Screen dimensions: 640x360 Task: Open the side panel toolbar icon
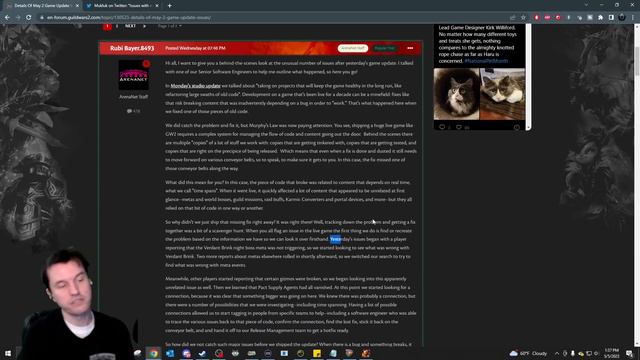(611, 18)
